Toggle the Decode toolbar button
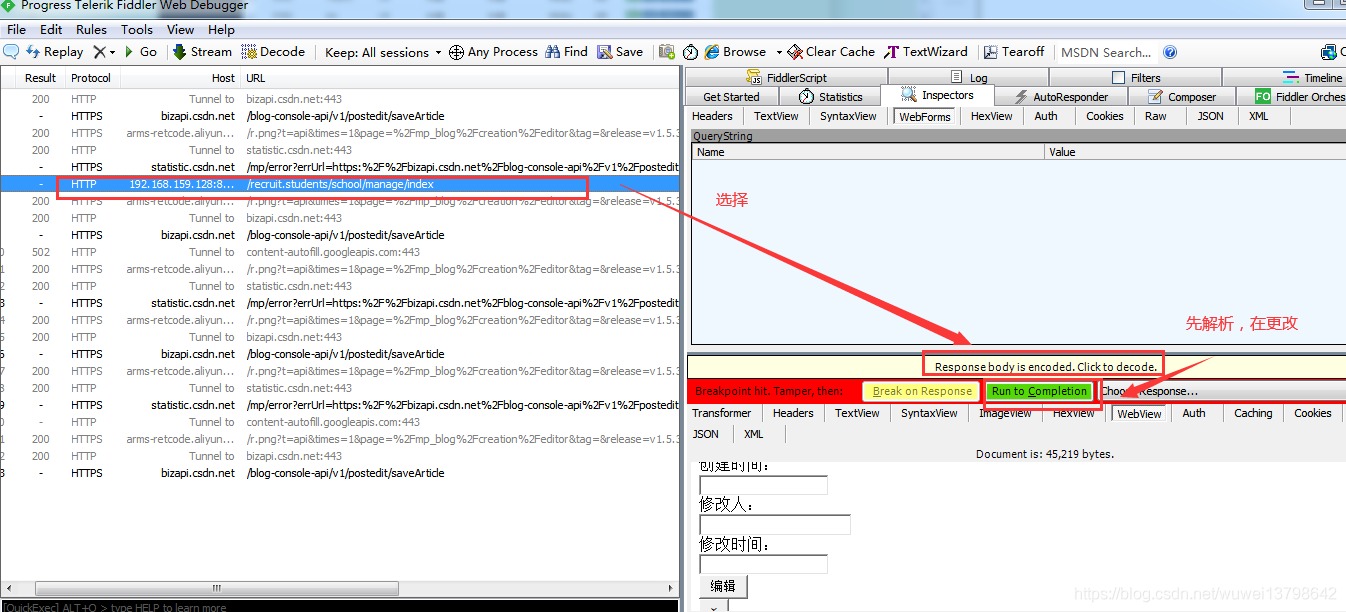This screenshot has width=1346, height=612. (250, 52)
